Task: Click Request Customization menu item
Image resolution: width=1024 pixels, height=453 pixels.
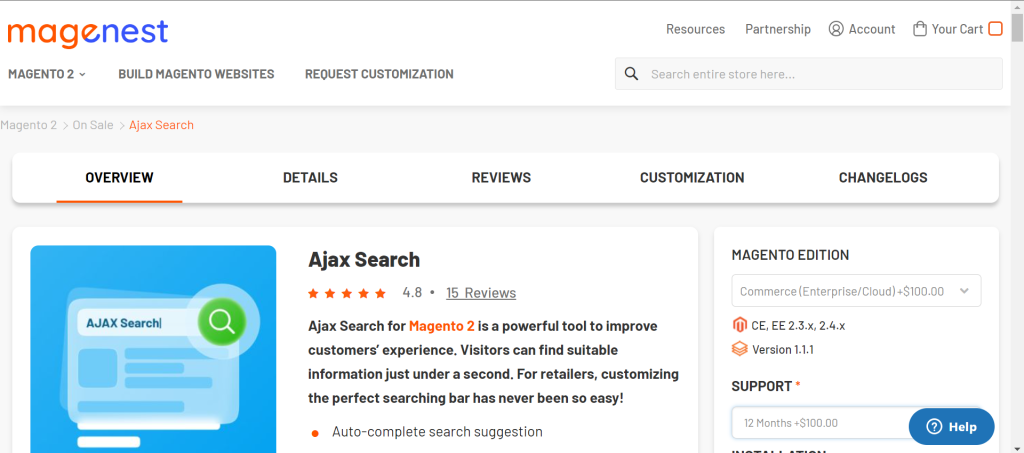Action: click(379, 74)
